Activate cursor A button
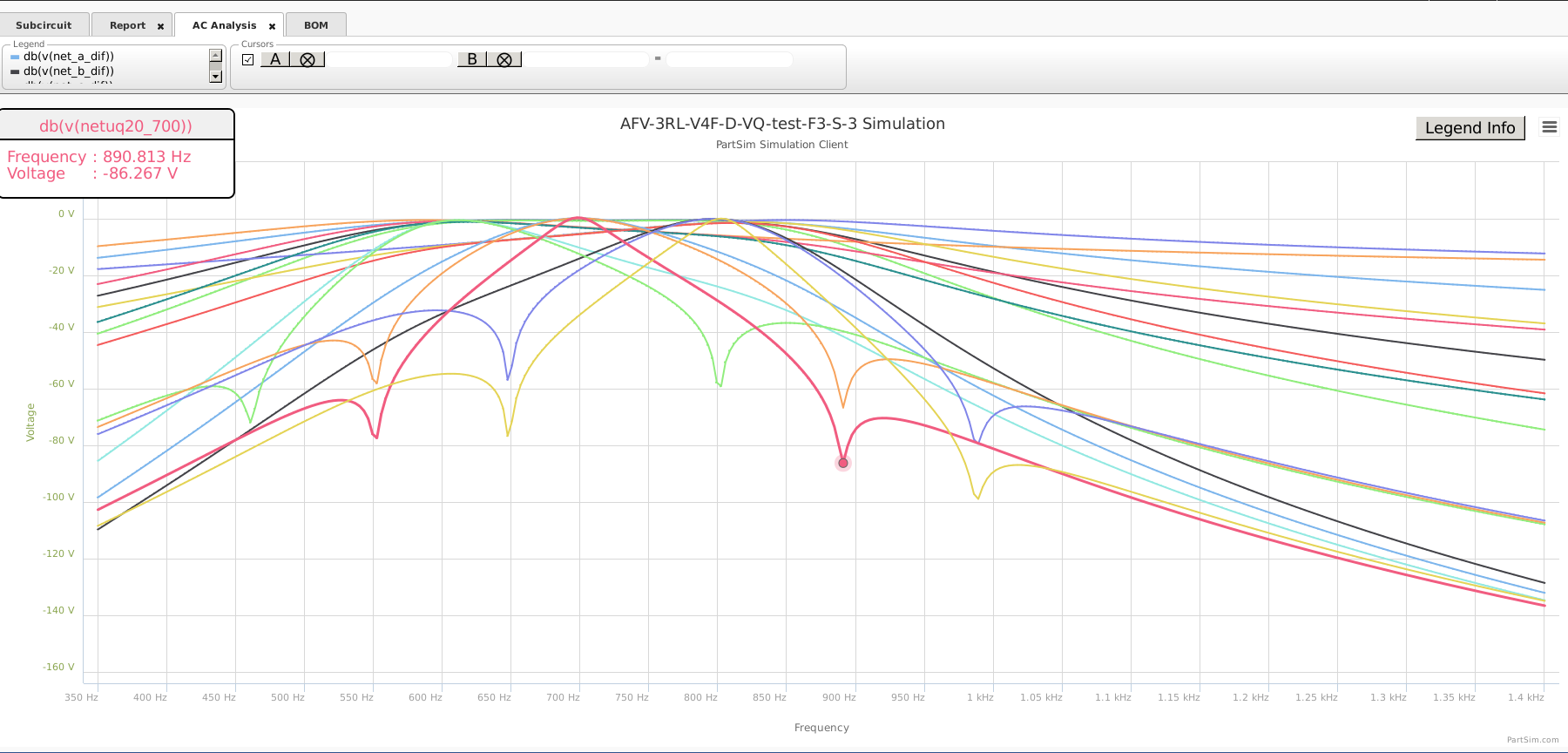1568x753 pixels. pyautogui.click(x=275, y=59)
